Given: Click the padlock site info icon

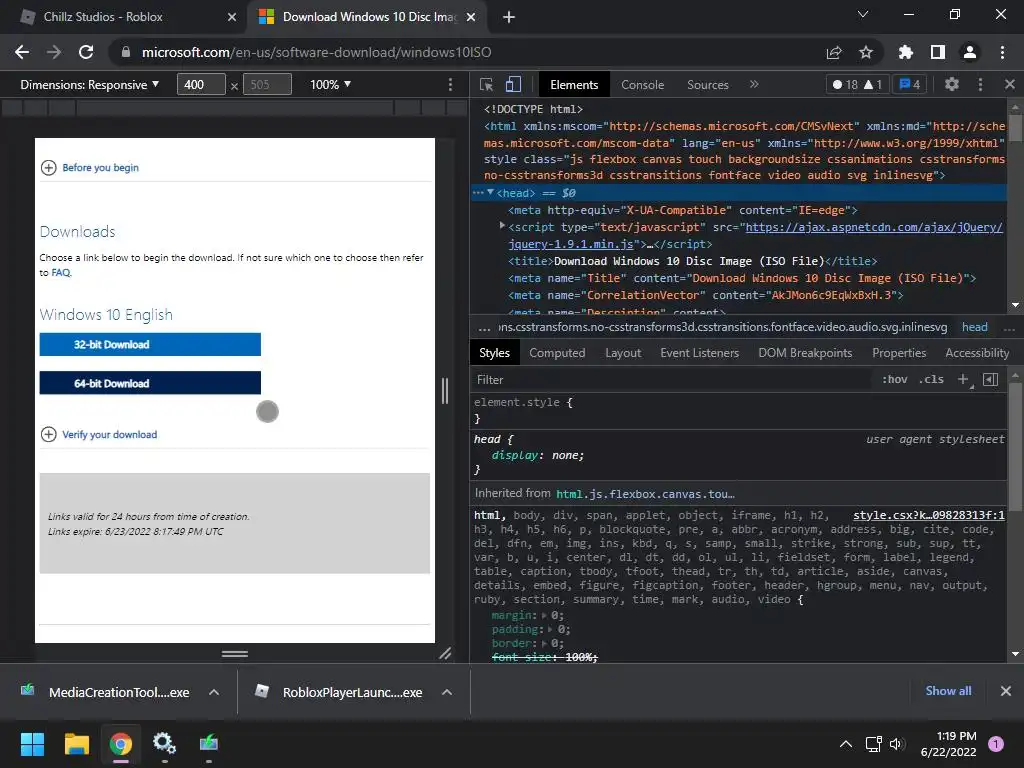Looking at the screenshot, I should (126, 52).
